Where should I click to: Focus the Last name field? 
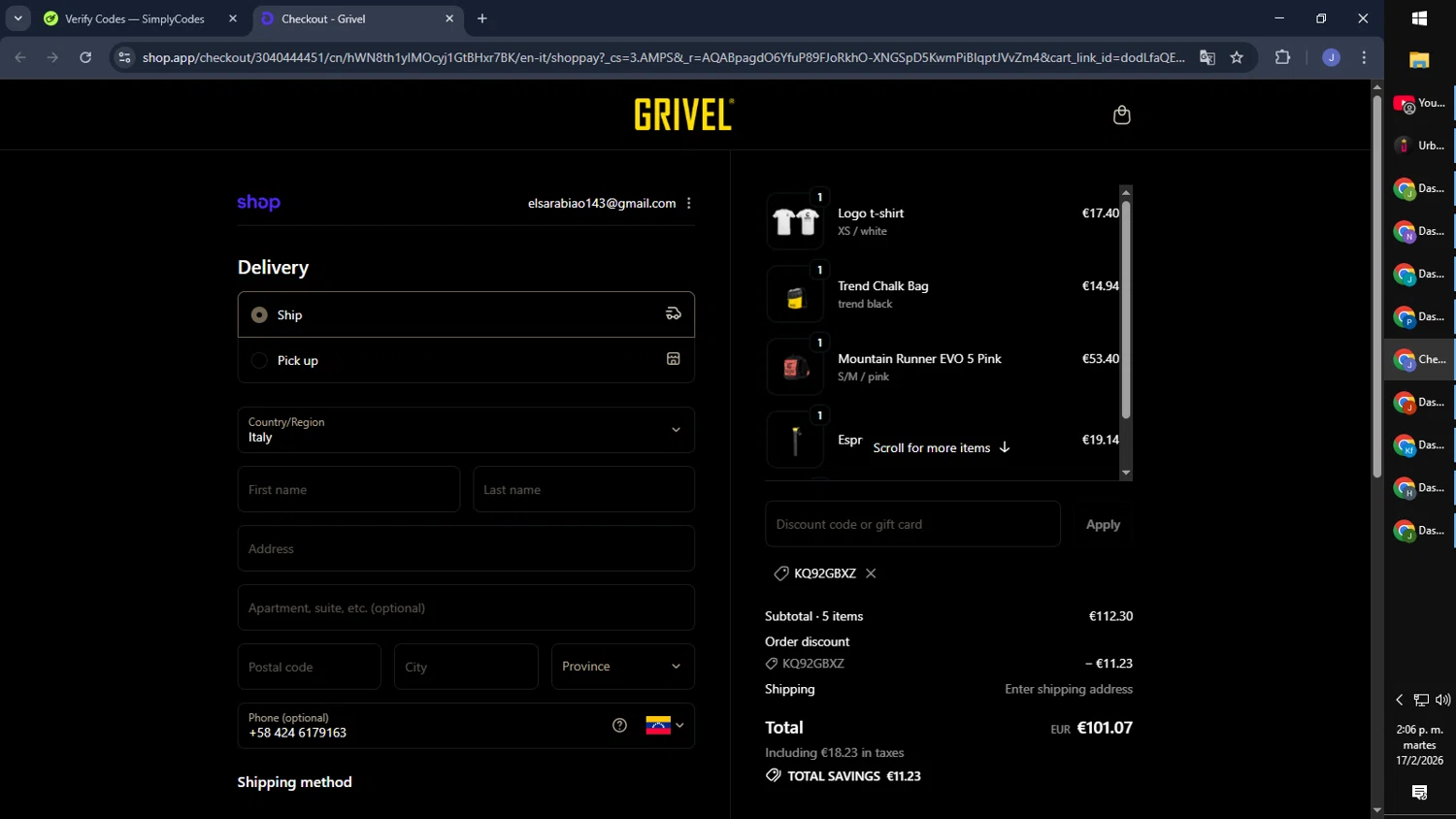click(583, 489)
